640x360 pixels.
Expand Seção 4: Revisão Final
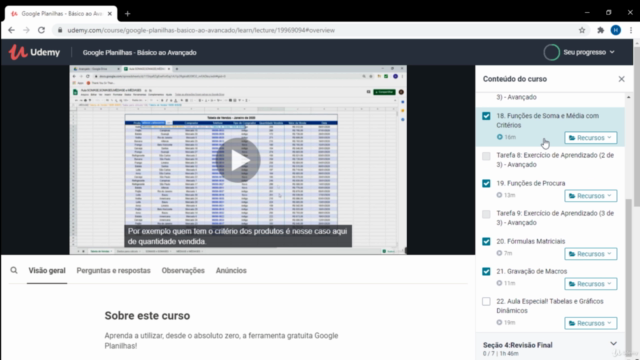[x=613, y=344]
